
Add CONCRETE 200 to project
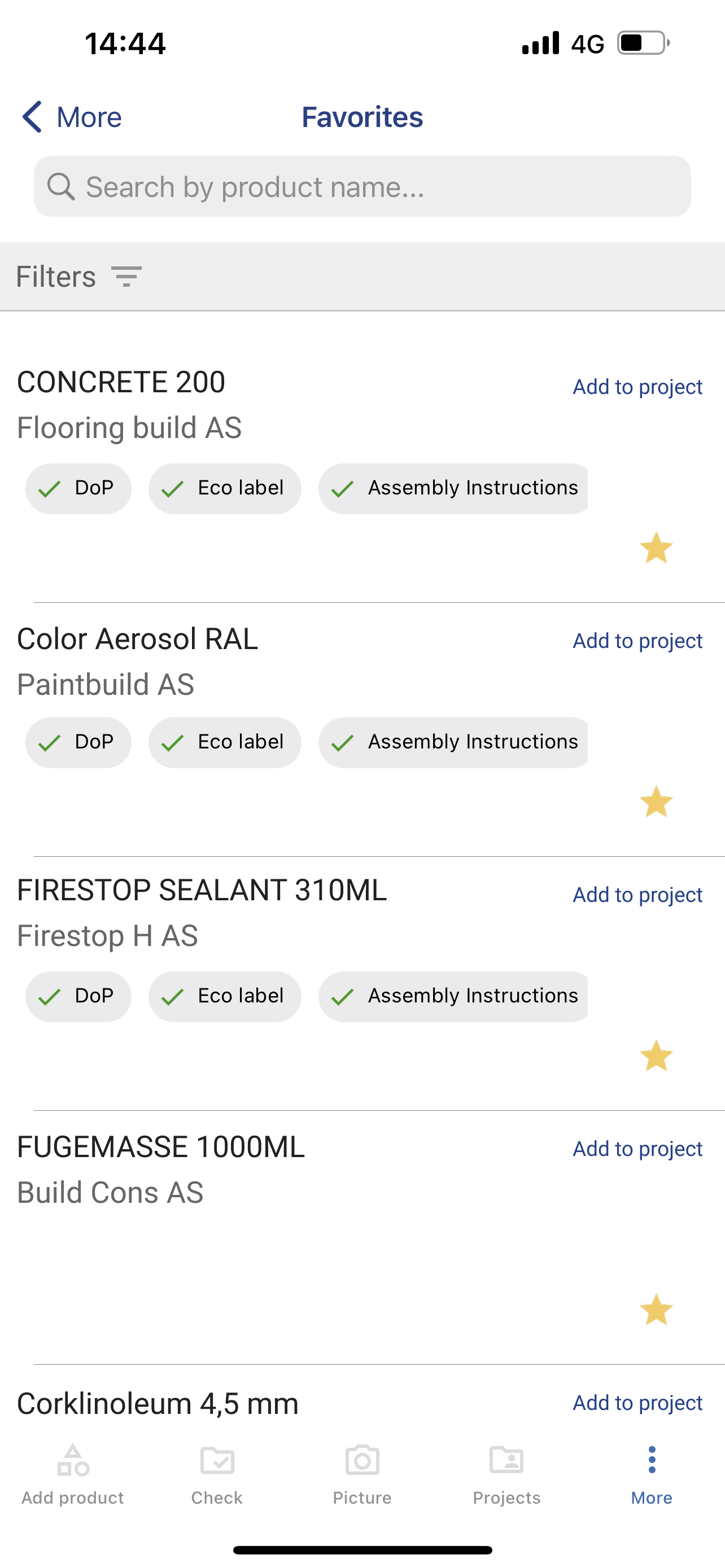[x=637, y=387]
